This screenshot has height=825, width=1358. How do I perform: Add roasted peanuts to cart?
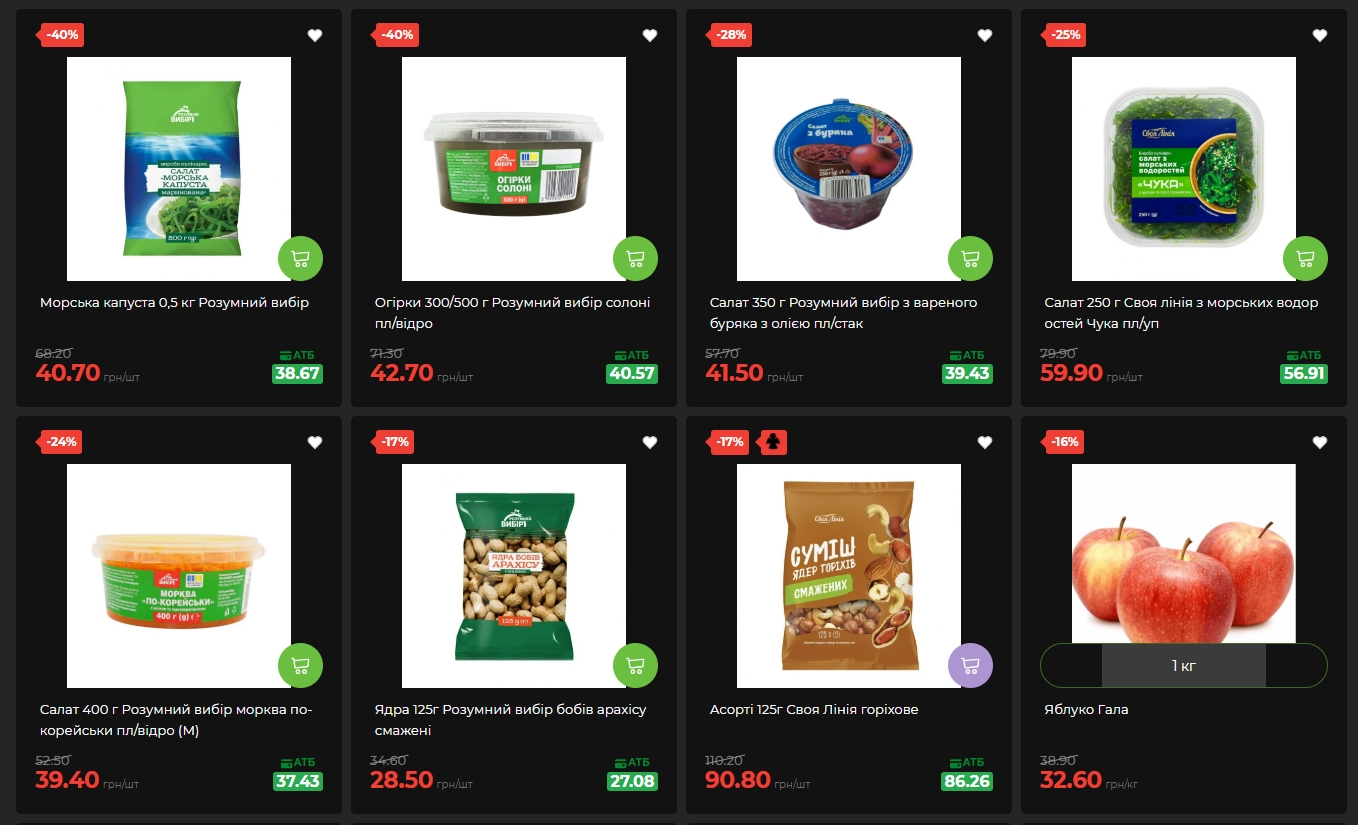635,666
